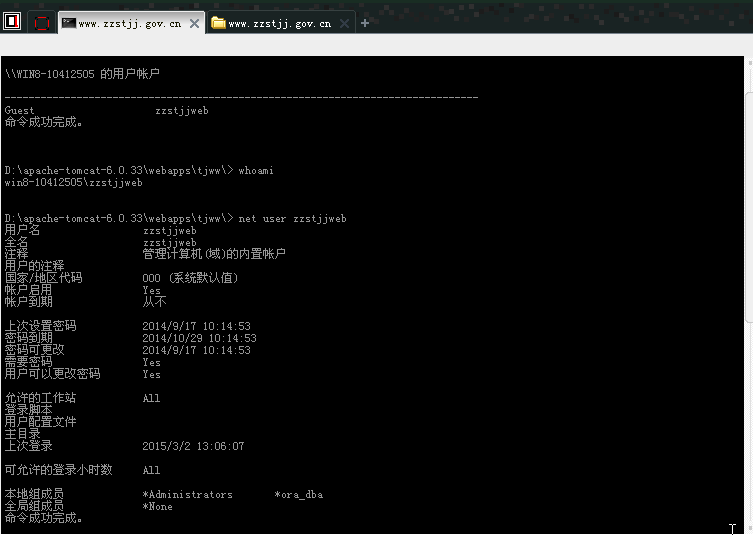Image resolution: width=753 pixels, height=535 pixels.
Task: Click the 000 (系统默认值) country code value
Action: (x=190, y=278)
